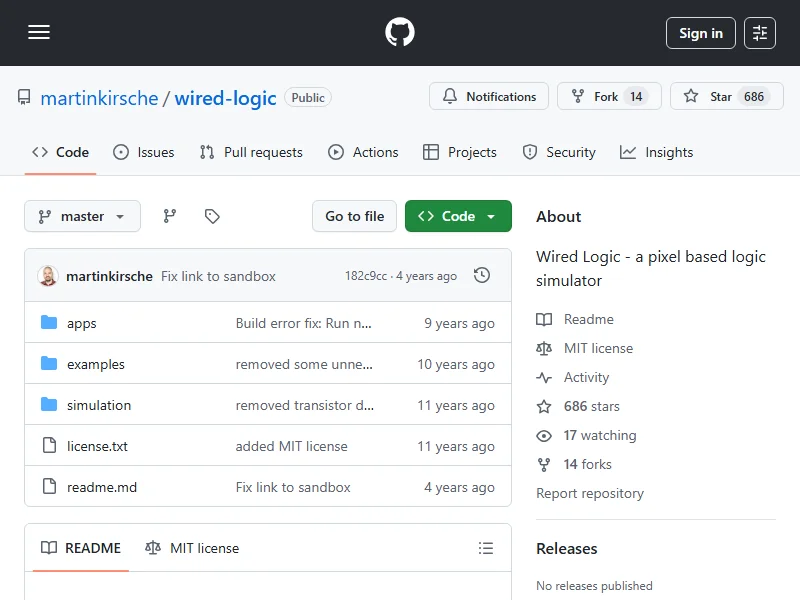The width and height of the screenshot is (800, 600).
Task: Open the hamburger navigation menu
Action: [x=39, y=33]
